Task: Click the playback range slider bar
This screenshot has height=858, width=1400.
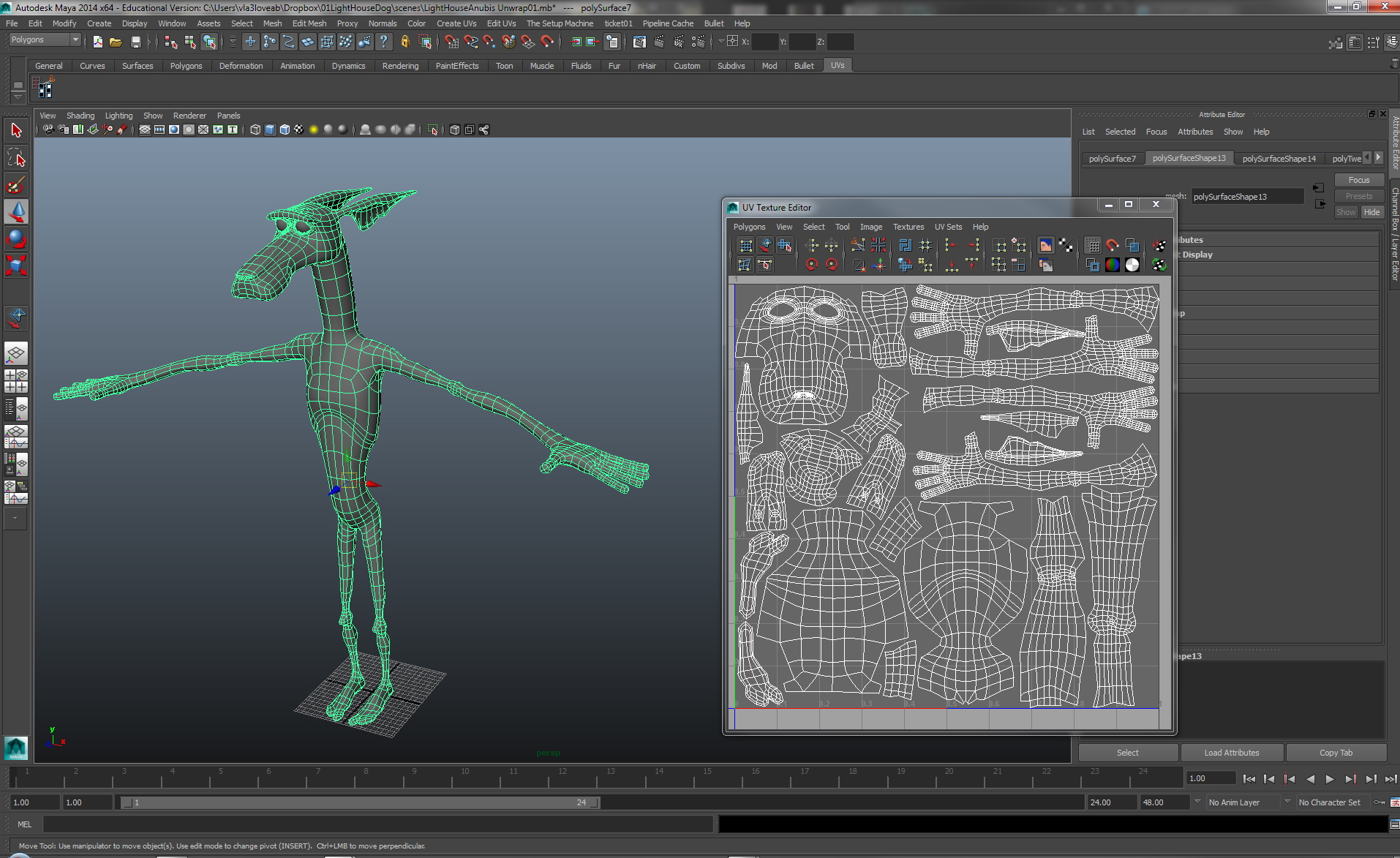Action: pyautogui.click(x=359, y=802)
